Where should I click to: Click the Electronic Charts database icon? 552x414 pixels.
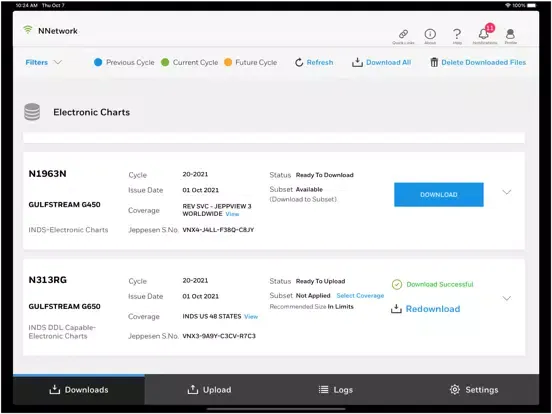(x=32, y=112)
